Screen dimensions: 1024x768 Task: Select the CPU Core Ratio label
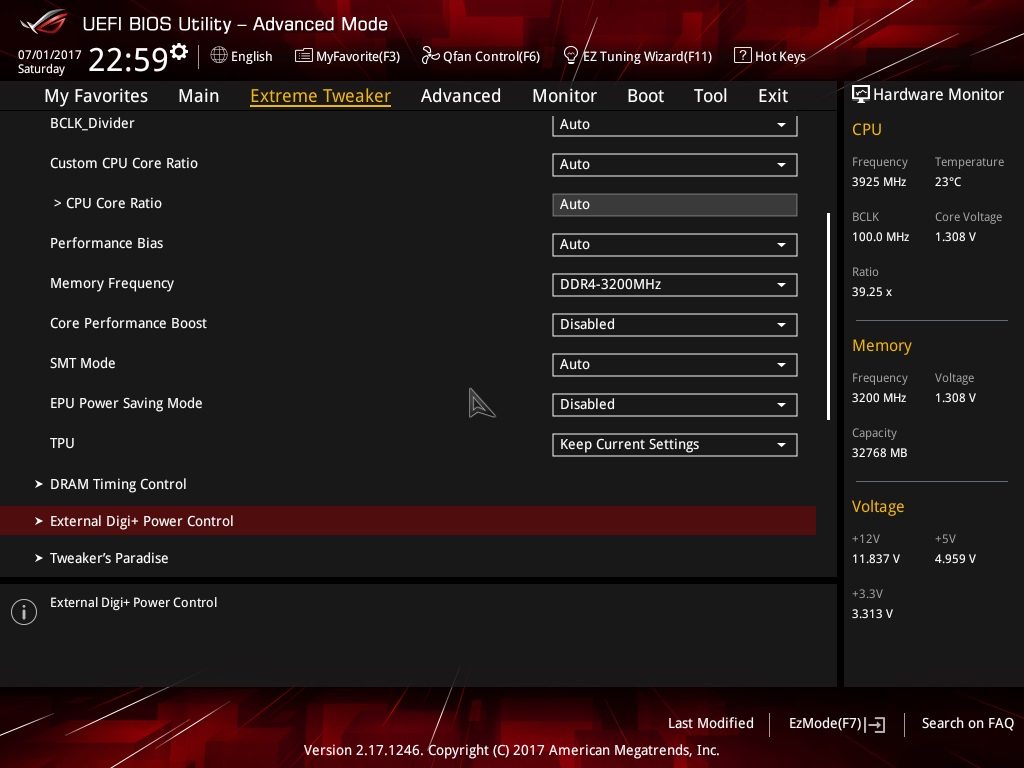(x=114, y=203)
